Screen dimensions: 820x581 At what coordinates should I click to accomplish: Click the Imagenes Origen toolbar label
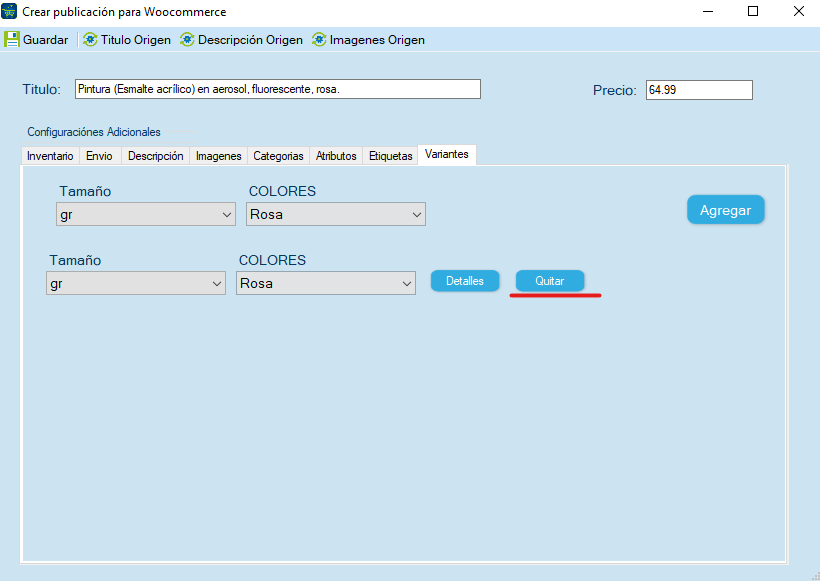click(x=377, y=40)
